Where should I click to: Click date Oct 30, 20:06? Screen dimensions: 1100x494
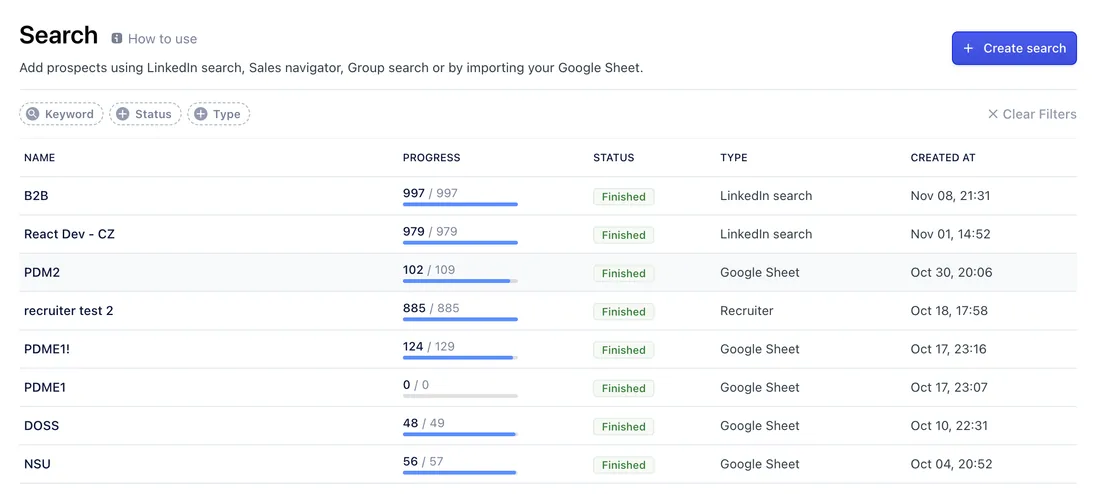[951, 272]
